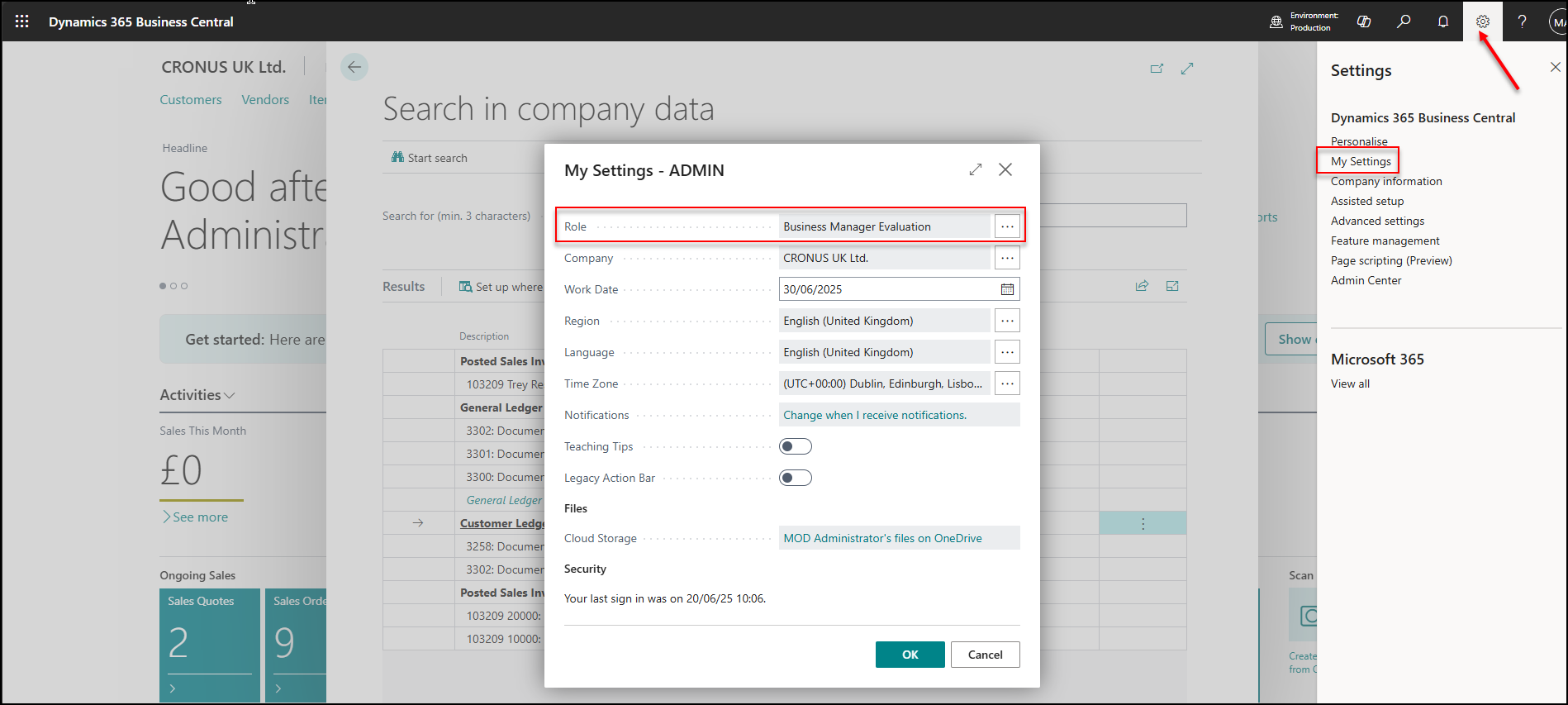Select the 3258: Documer result row
Screen dimensions: 1568x705
point(505,546)
